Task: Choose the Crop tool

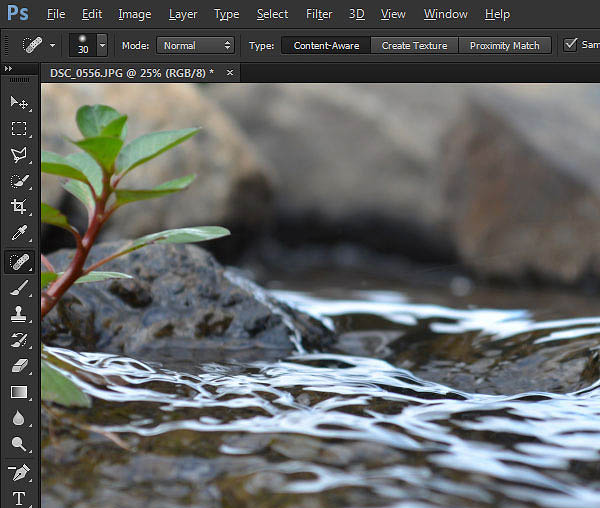Action: (19, 207)
